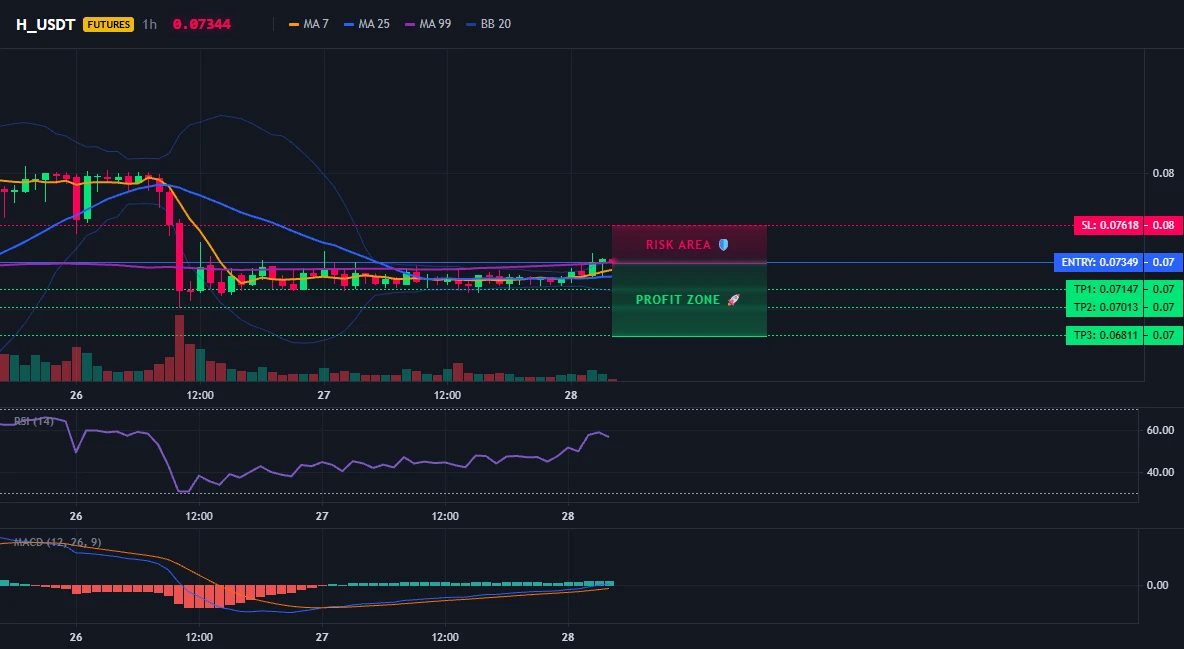This screenshot has width=1184, height=649.
Task: Click the TP1: 0.07147 price tag
Action: coord(1105,289)
